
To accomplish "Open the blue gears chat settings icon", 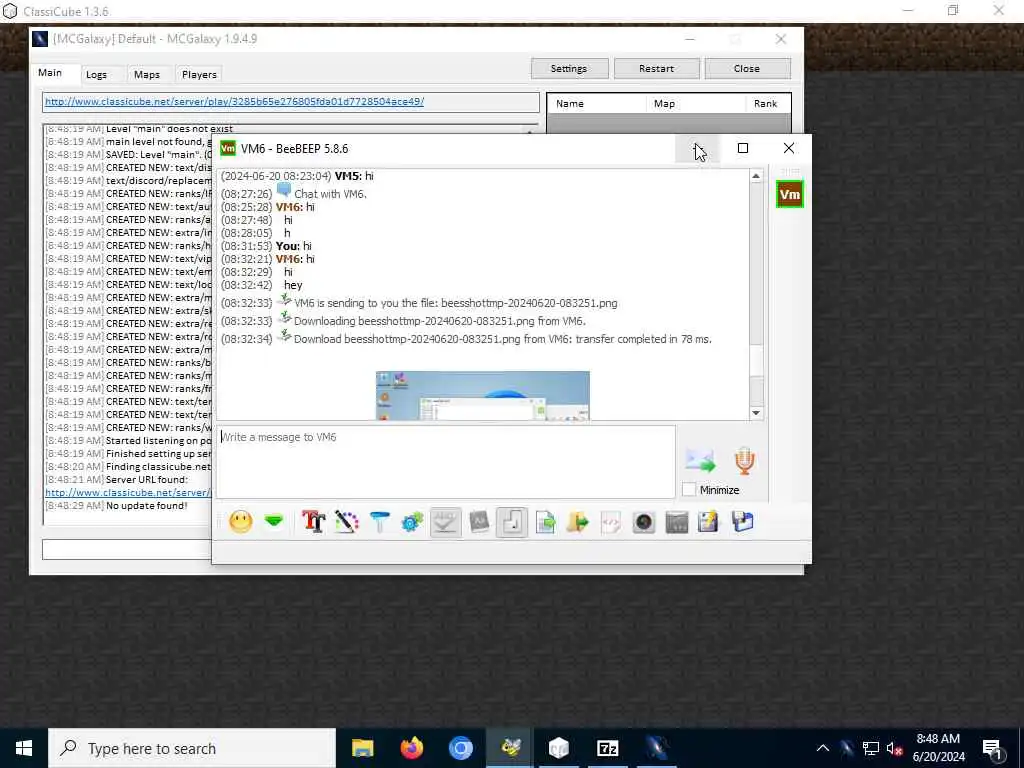I will [412, 522].
